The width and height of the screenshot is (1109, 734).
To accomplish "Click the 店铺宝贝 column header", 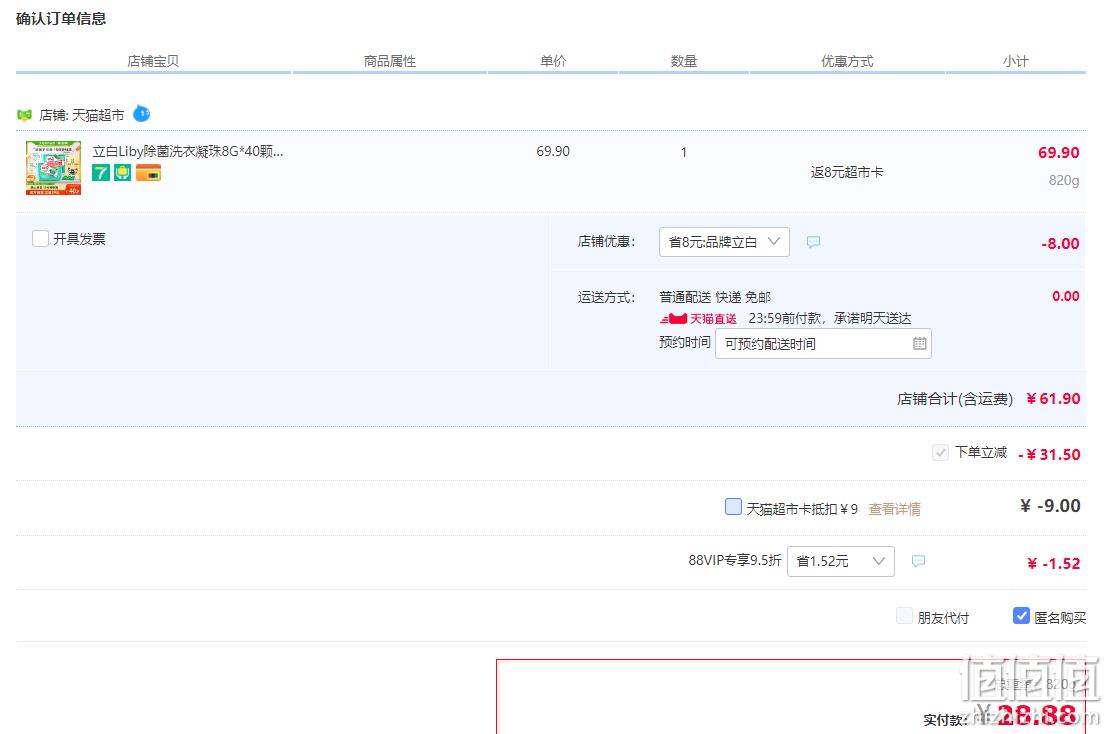I will (153, 62).
